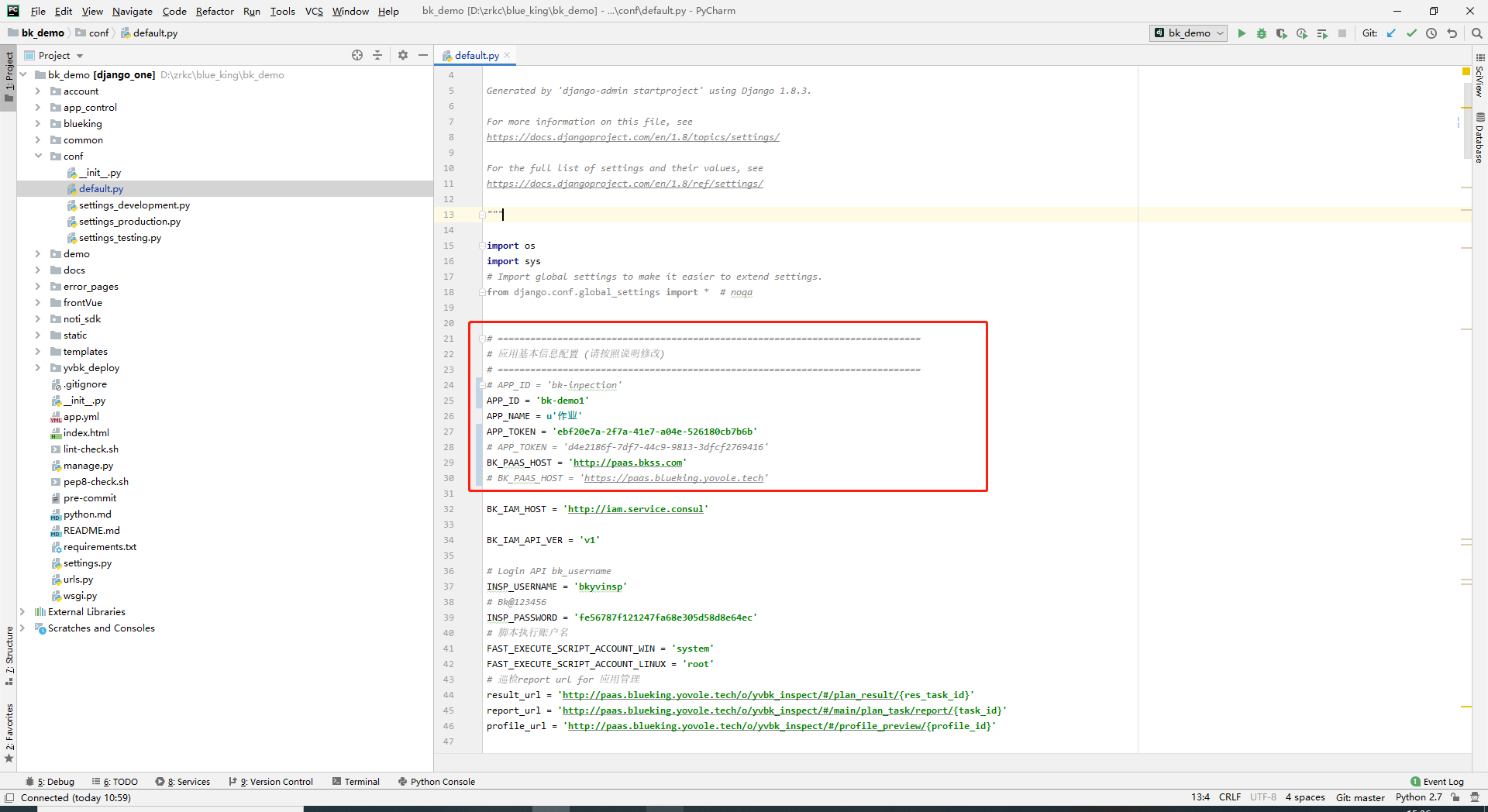The image size is (1488, 812).
Task: Show Git history clock icon
Action: (x=1431, y=33)
